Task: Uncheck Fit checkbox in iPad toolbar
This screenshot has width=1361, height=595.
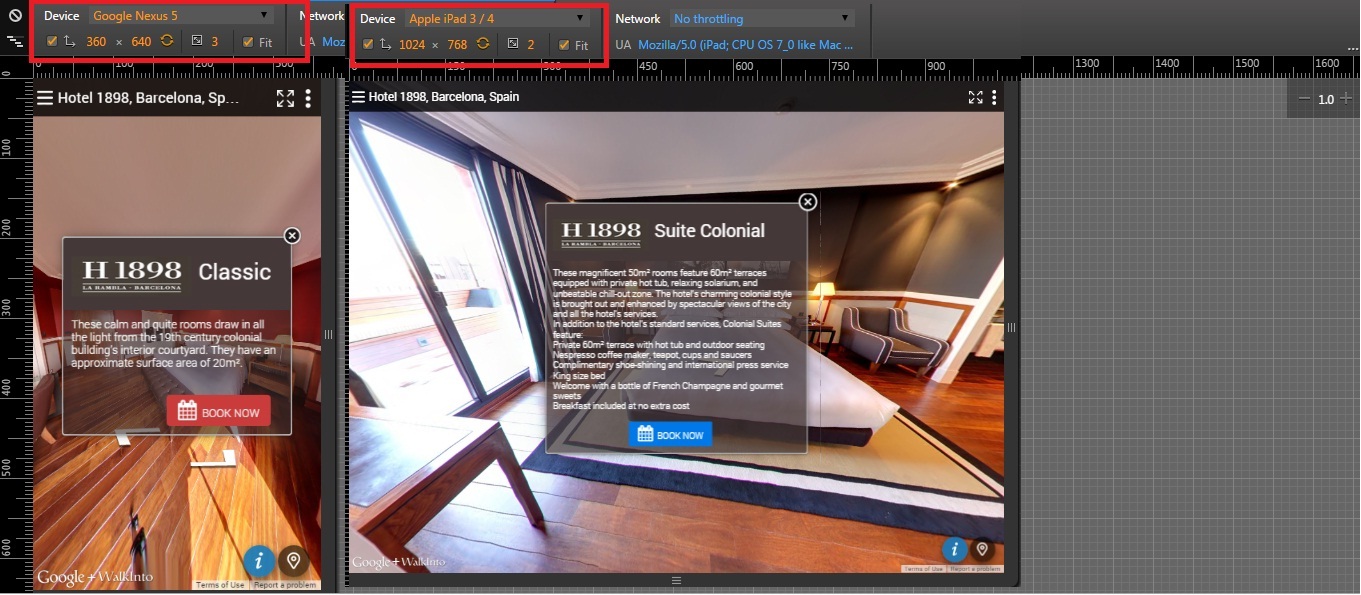Action: click(x=564, y=44)
